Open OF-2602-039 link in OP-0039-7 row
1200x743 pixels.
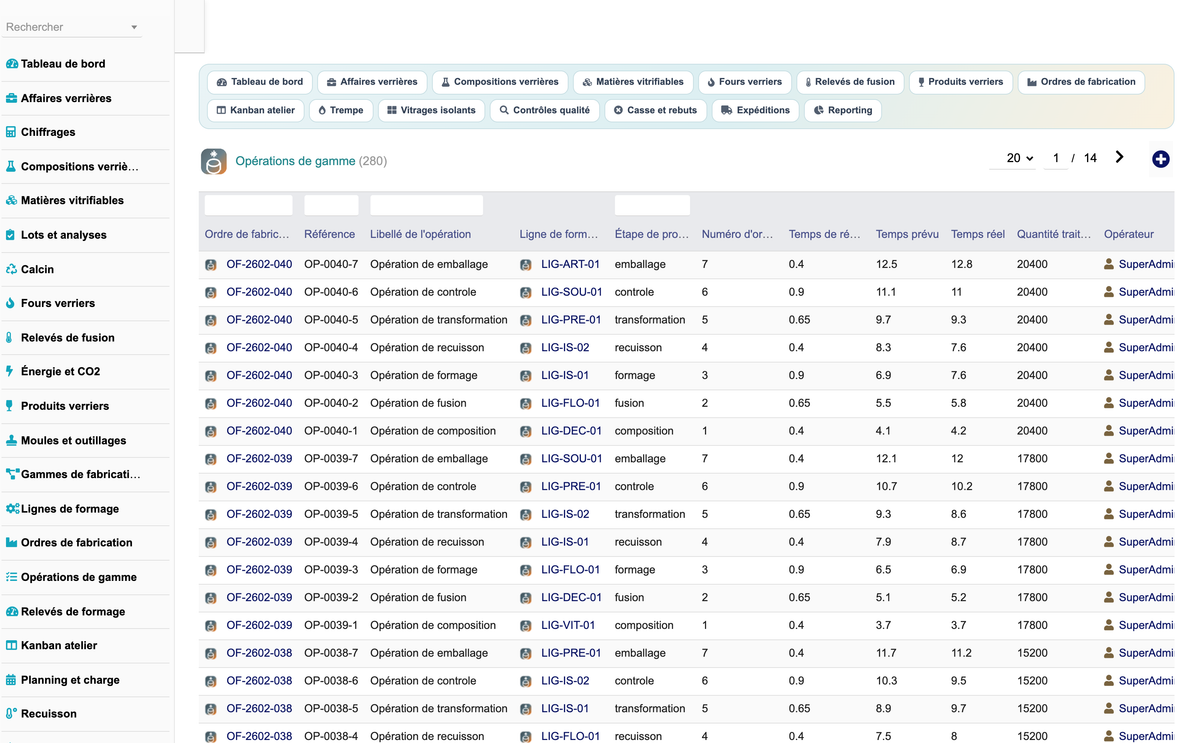[x=259, y=459]
